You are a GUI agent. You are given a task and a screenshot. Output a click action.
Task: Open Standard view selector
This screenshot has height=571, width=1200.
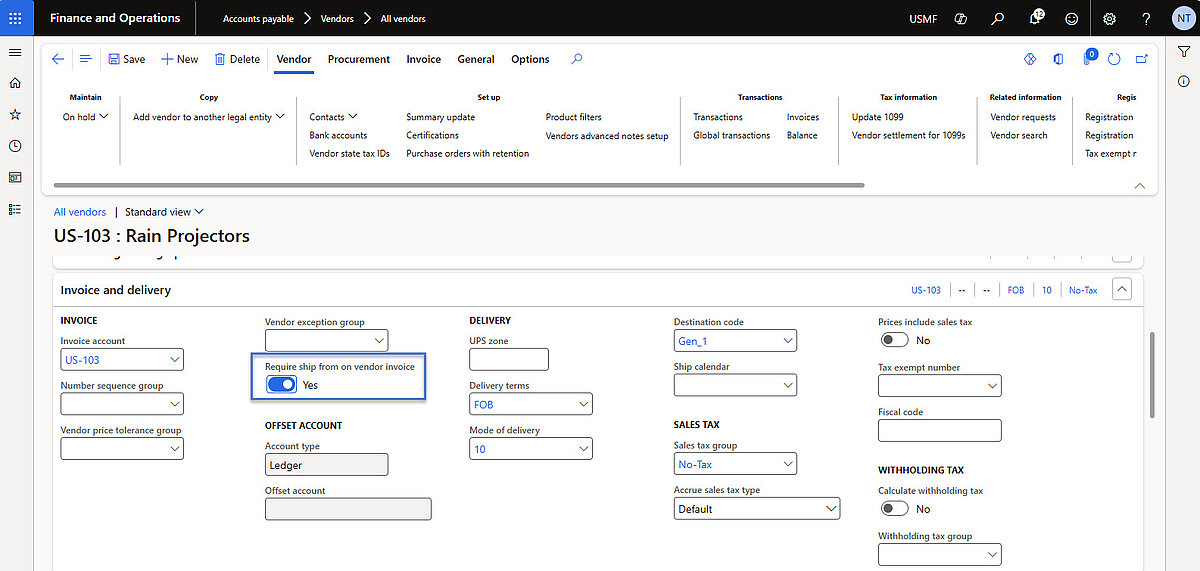(x=164, y=212)
